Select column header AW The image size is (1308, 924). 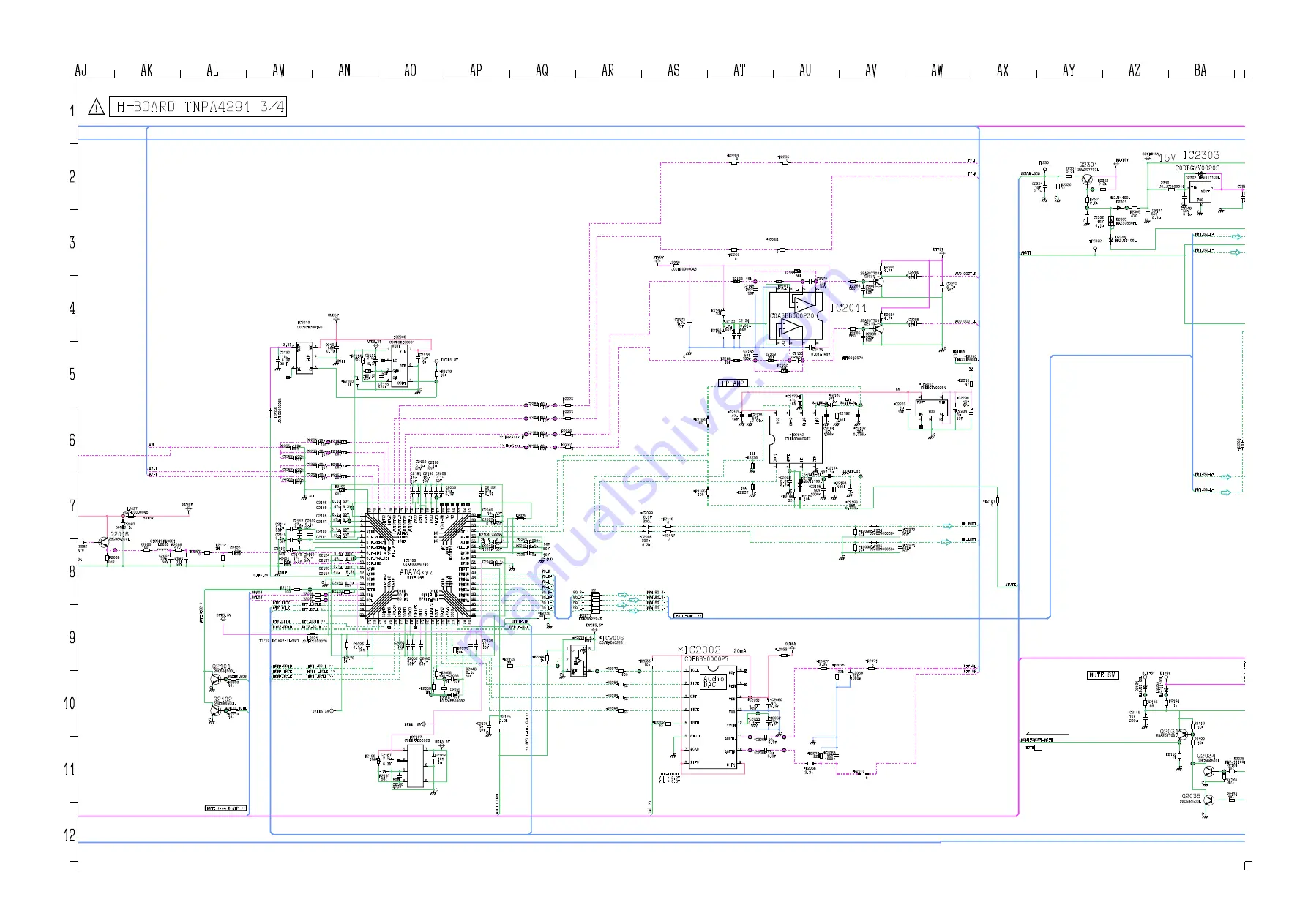coord(937,70)
